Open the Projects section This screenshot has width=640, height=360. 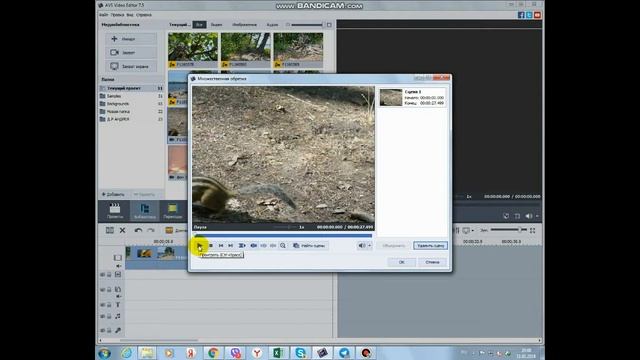click(x=115, y=211)
